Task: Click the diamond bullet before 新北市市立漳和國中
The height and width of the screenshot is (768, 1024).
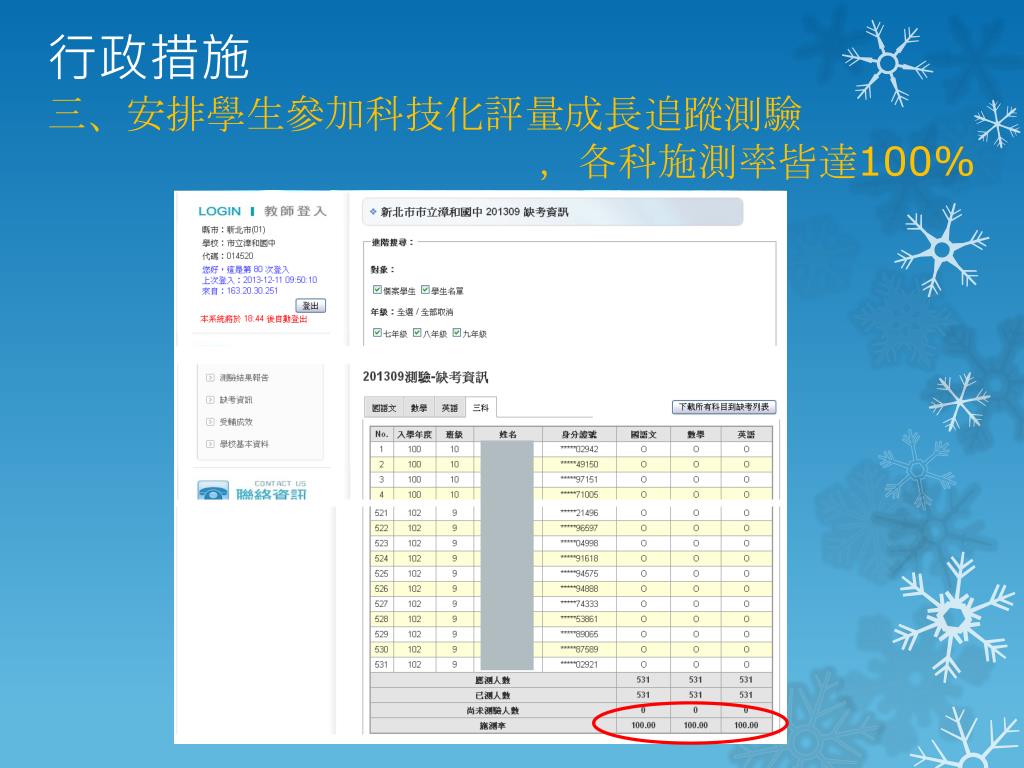Action: (374, 212)
